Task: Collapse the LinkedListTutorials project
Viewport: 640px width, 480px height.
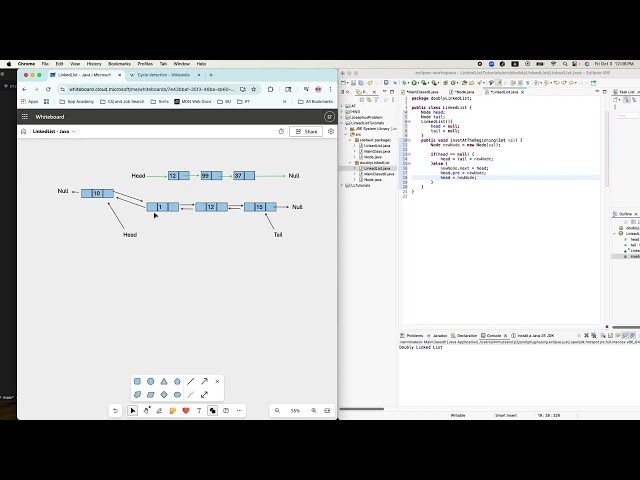Action: (342, 123)
